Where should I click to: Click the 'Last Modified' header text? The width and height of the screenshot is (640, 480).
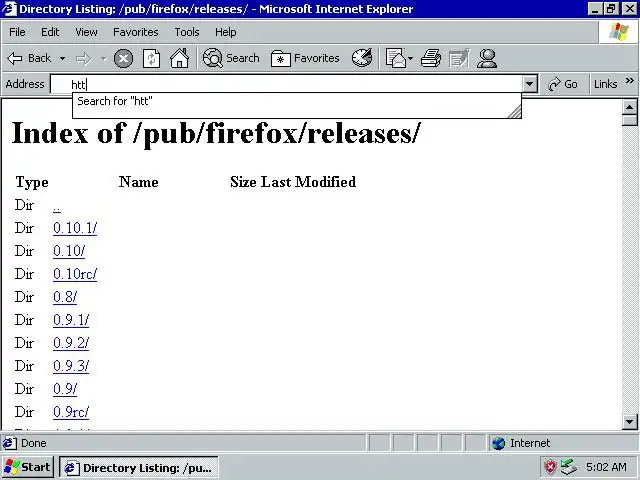click(308, 182)
